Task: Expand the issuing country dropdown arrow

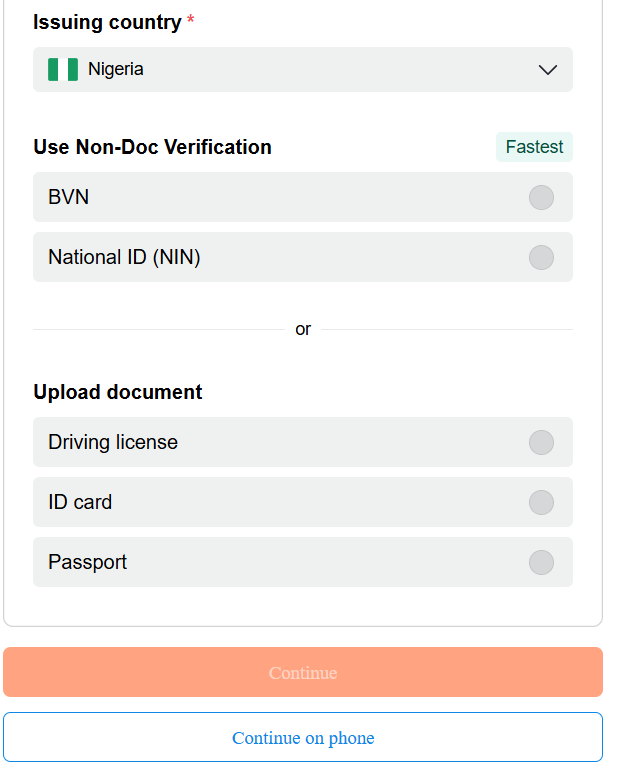Action: point(547,70)
